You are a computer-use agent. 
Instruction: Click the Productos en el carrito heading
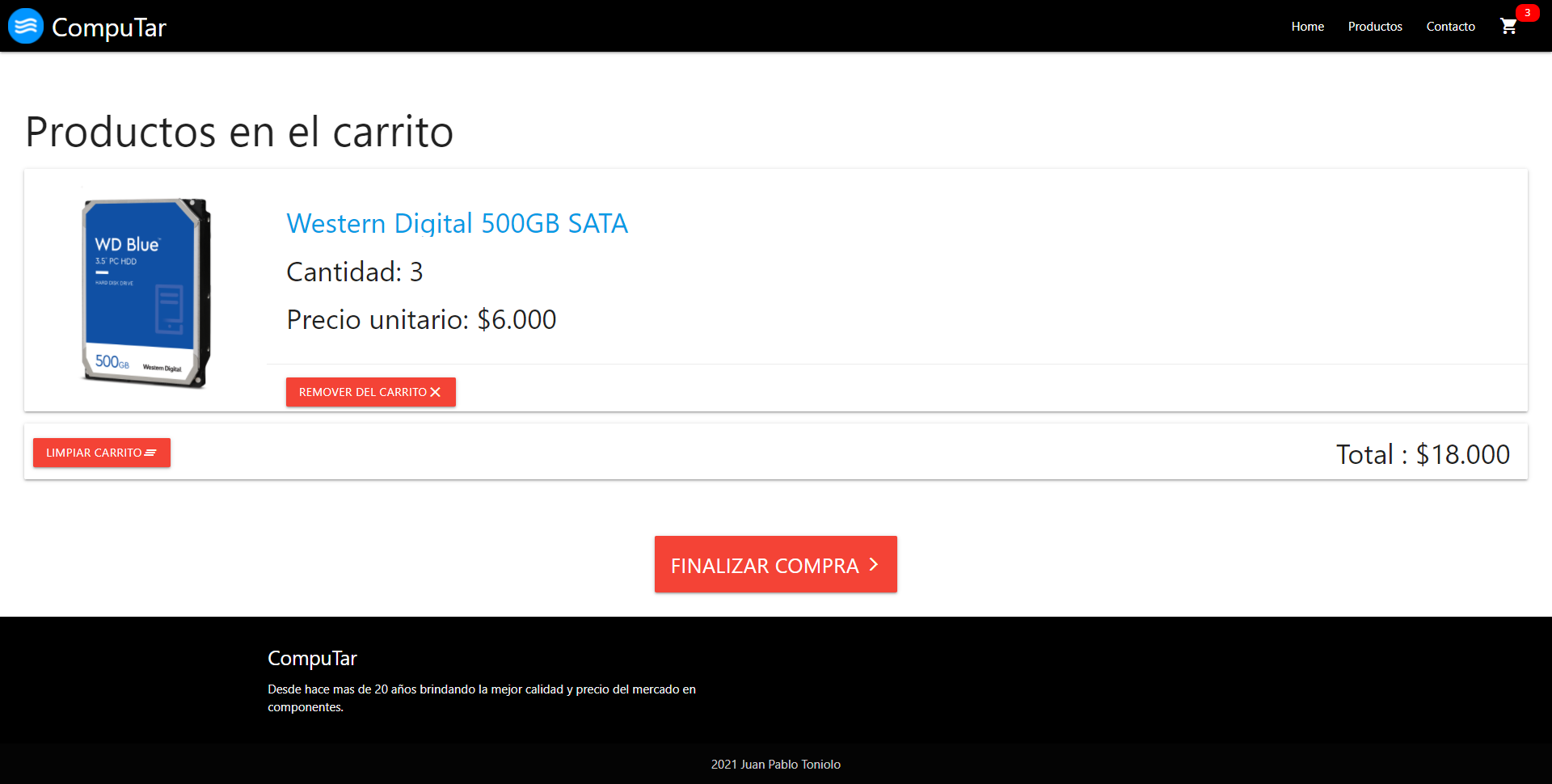pyautogui.click(x=239, y=132)
